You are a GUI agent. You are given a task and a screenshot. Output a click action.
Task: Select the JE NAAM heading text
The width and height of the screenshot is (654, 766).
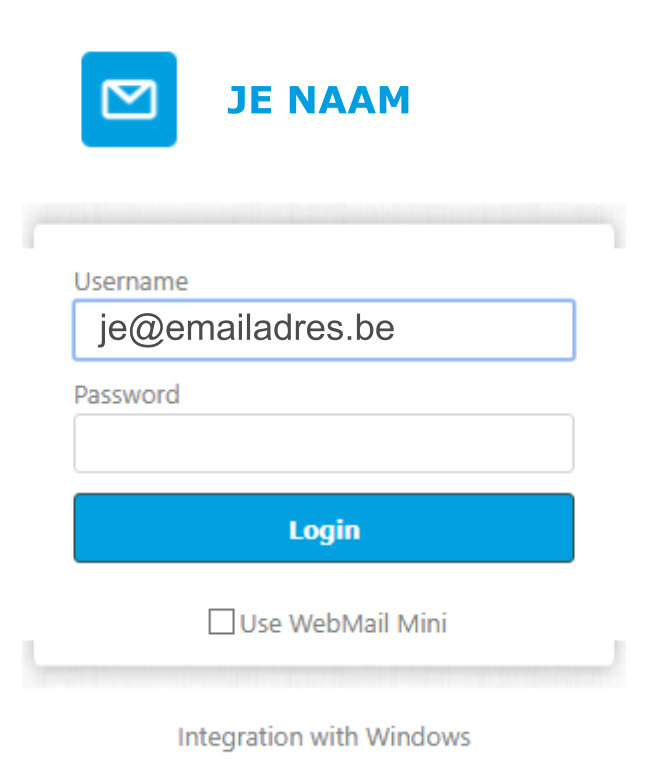point(318,100)
